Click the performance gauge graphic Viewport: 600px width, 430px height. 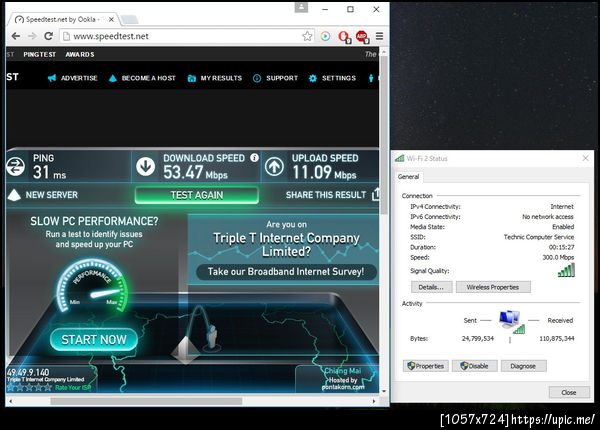92,286
